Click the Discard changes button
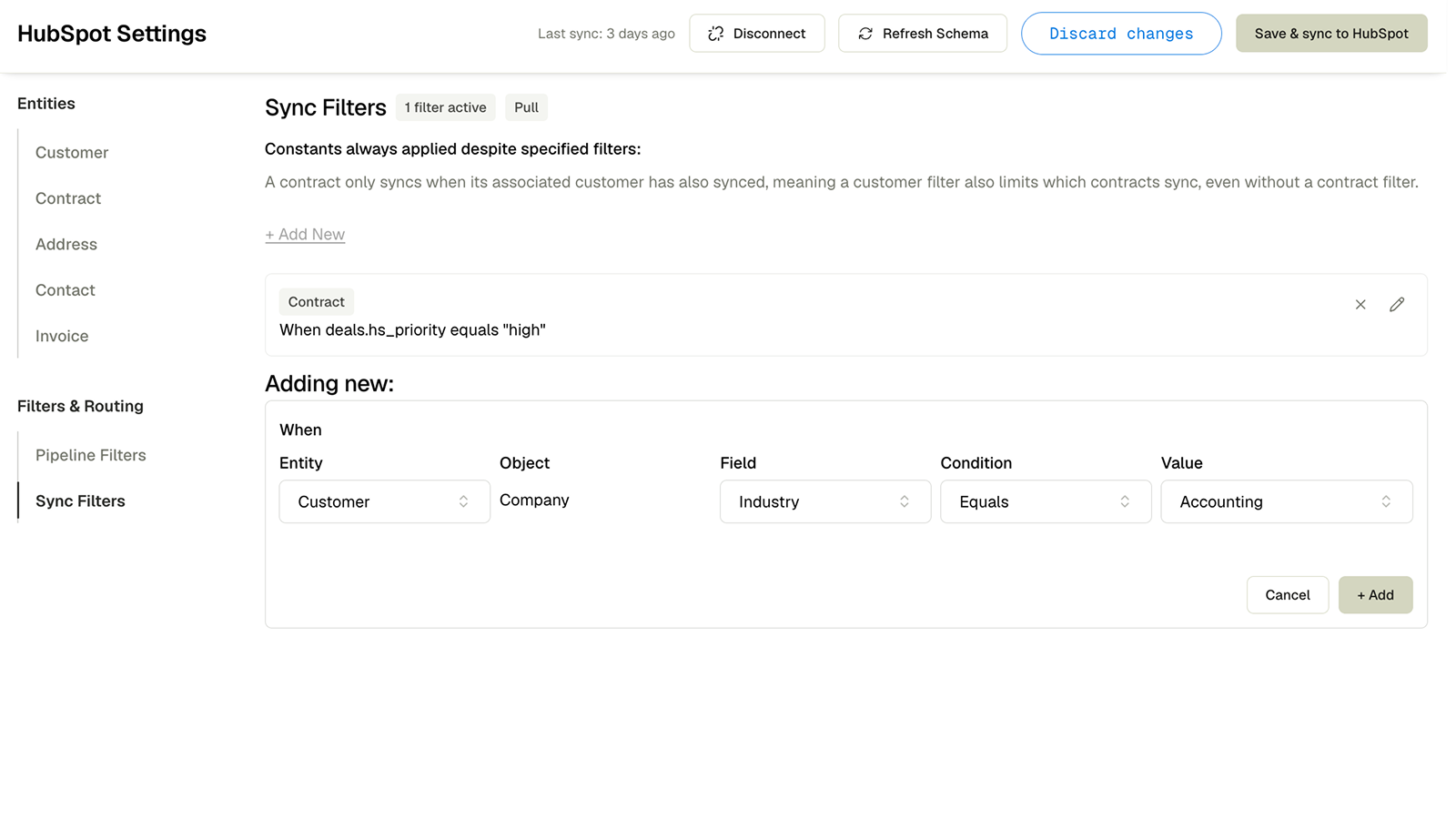 [1121, 34]
